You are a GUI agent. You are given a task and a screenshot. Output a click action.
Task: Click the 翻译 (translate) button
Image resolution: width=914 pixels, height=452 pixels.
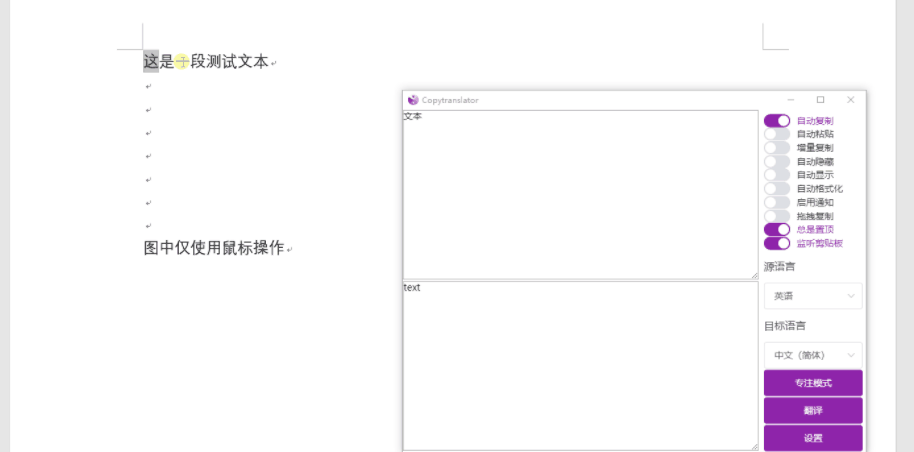click(x=813, y=411)
